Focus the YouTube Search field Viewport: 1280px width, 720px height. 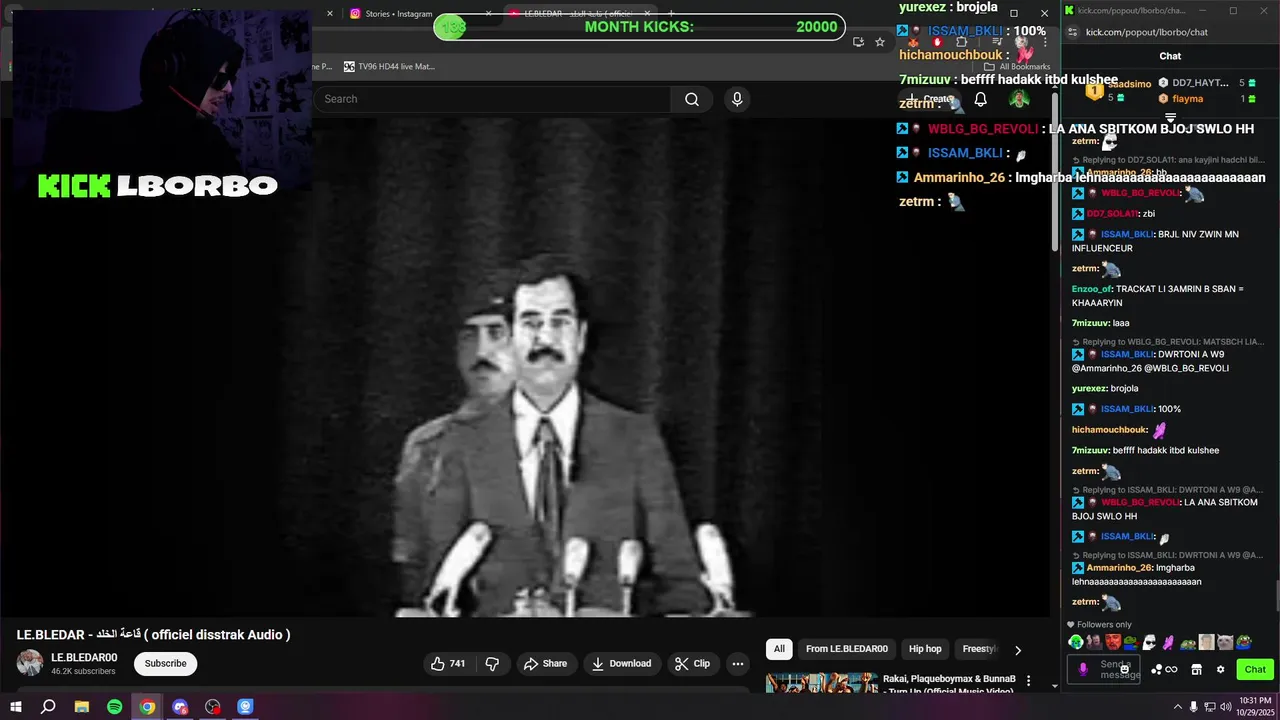[x=492, y=99]
